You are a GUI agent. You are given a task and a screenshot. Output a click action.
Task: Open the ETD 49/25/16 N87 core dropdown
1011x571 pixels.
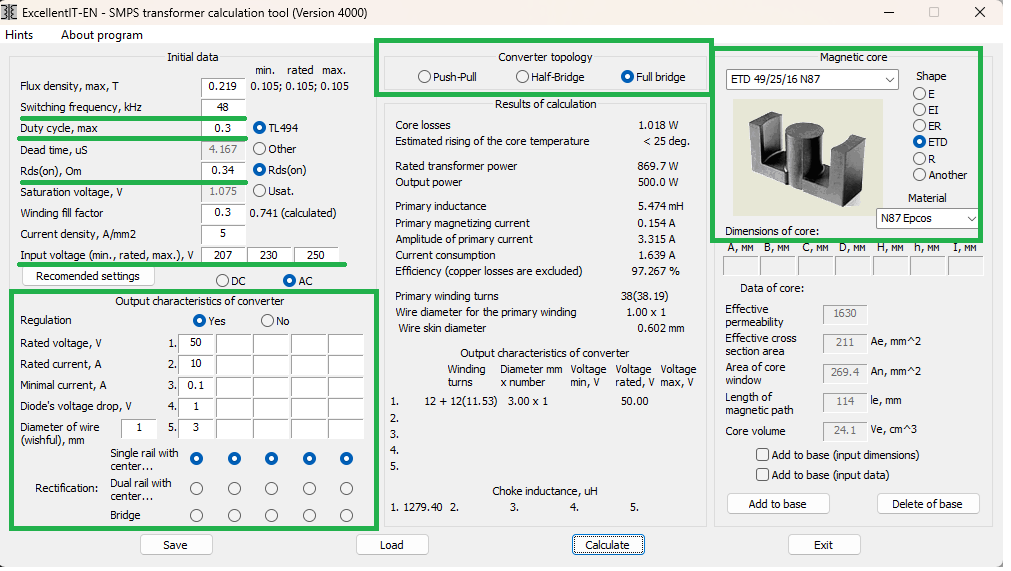pos(812,79)
